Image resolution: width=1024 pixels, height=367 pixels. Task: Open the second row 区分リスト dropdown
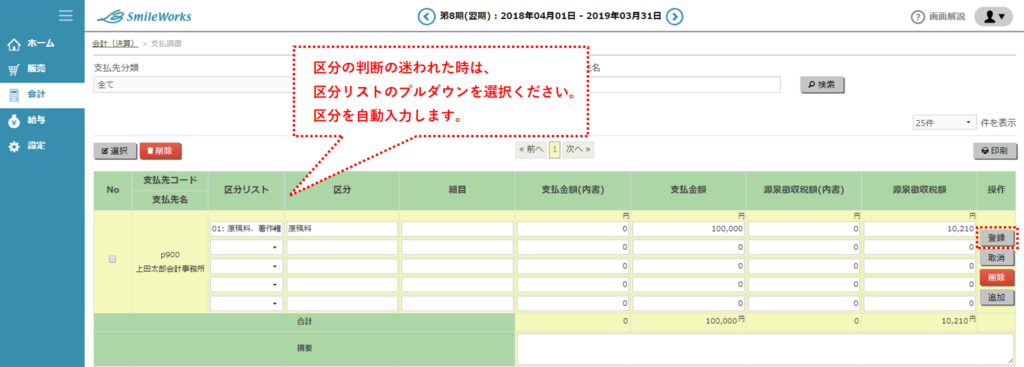coord(247,248)
